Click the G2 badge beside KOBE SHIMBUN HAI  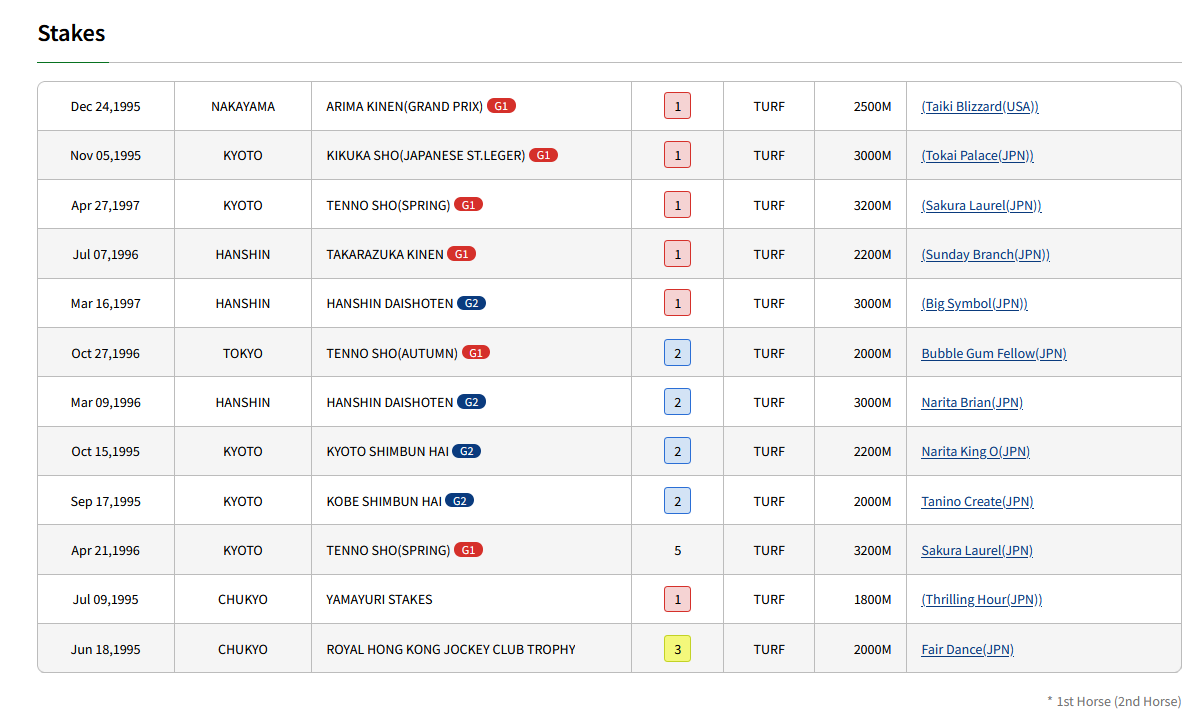(459, 501)
